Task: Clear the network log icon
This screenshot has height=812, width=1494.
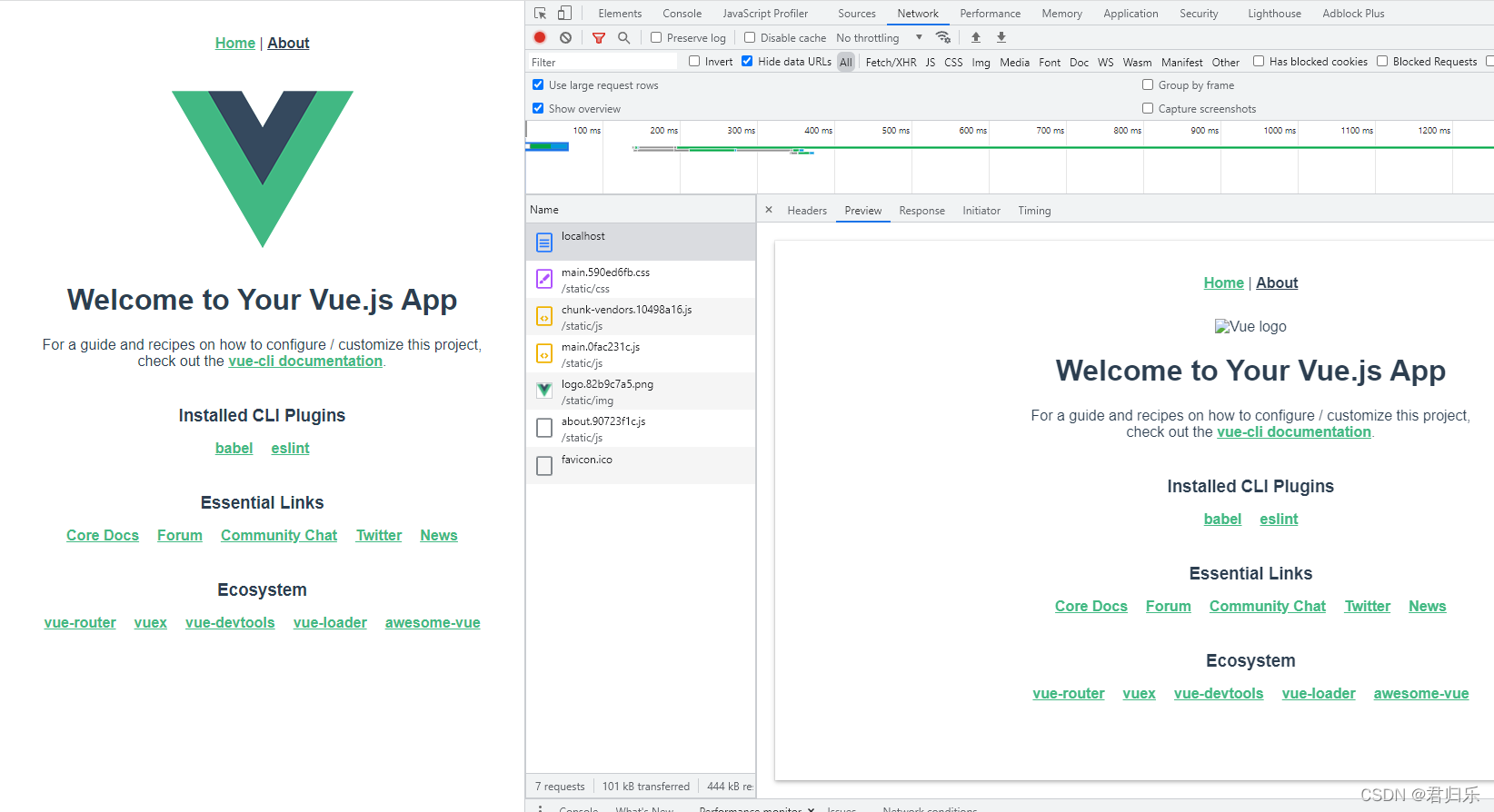Action: 565,37
